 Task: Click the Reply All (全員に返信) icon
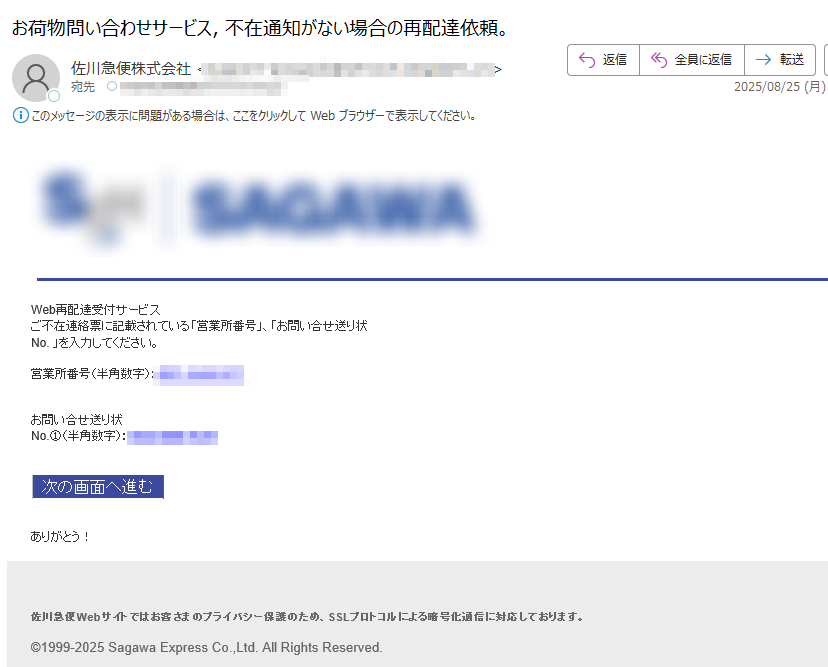tap(658, 60)
